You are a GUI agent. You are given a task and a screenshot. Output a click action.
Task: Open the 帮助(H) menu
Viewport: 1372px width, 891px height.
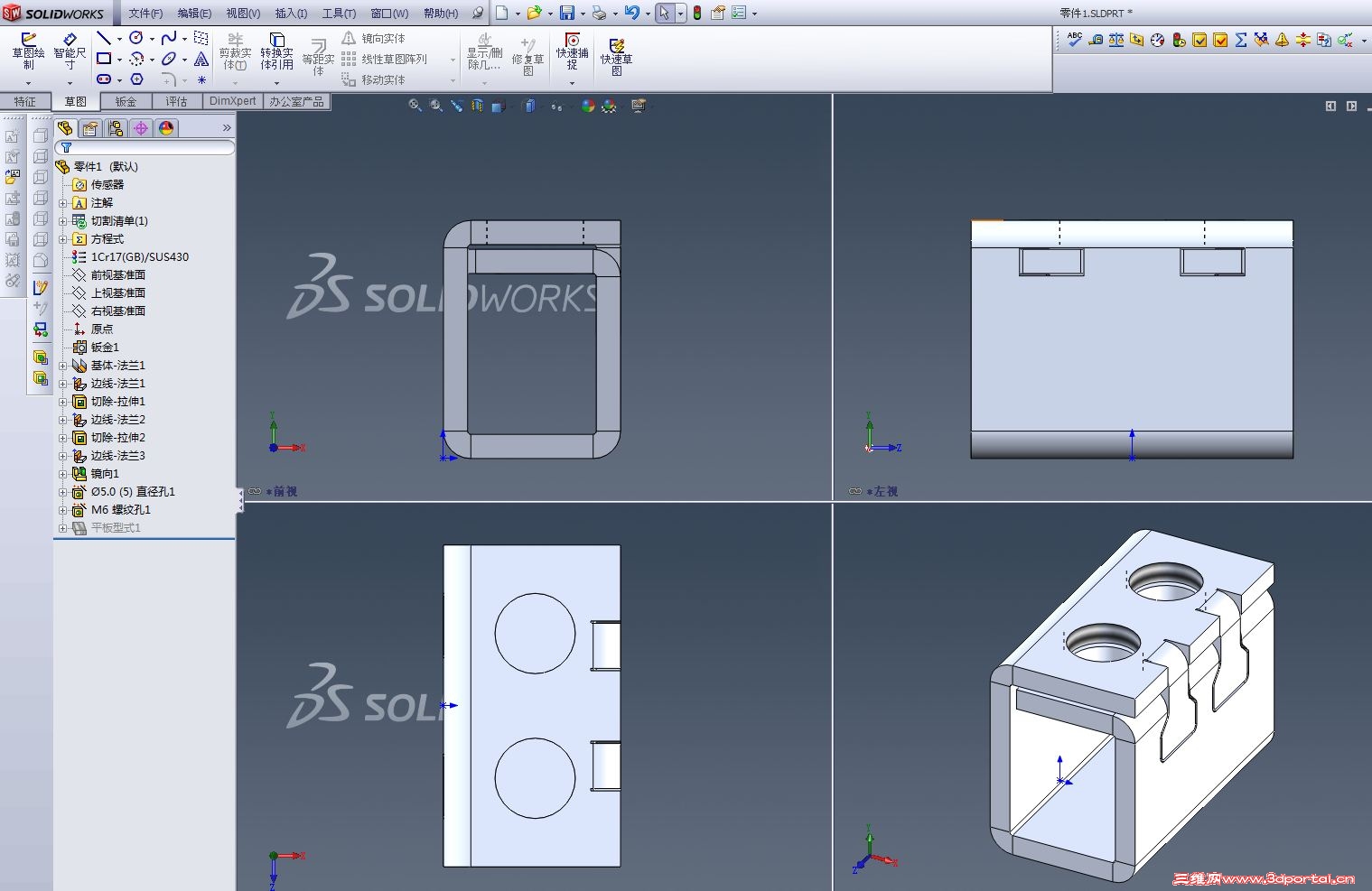pos(441,14)
